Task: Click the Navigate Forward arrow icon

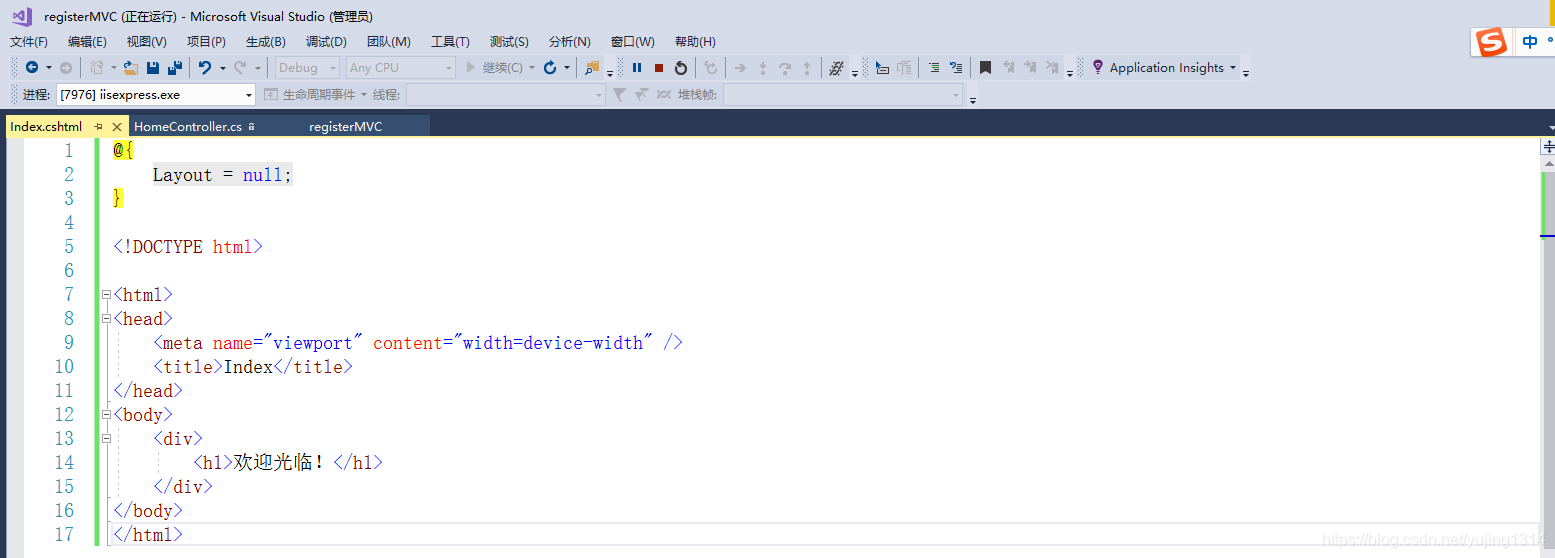Action: coord(65,68)
